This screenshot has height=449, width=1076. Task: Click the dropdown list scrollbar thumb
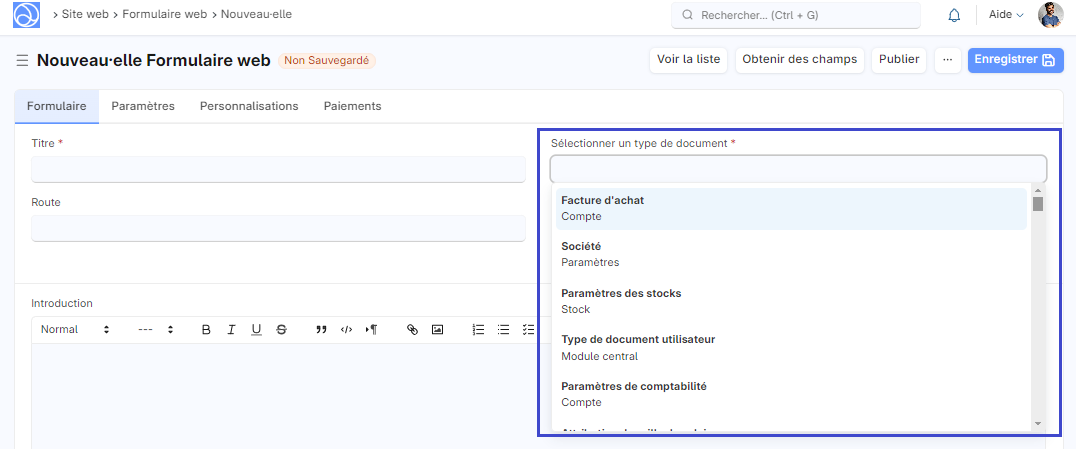tap(1038, 204)
